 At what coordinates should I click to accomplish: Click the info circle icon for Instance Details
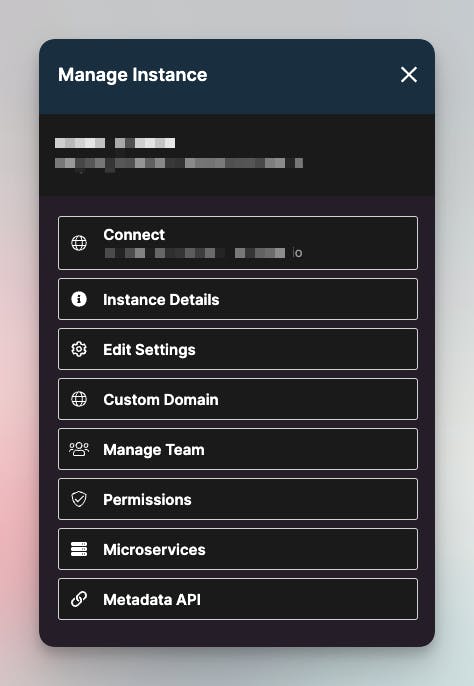[x=79, y=299]
